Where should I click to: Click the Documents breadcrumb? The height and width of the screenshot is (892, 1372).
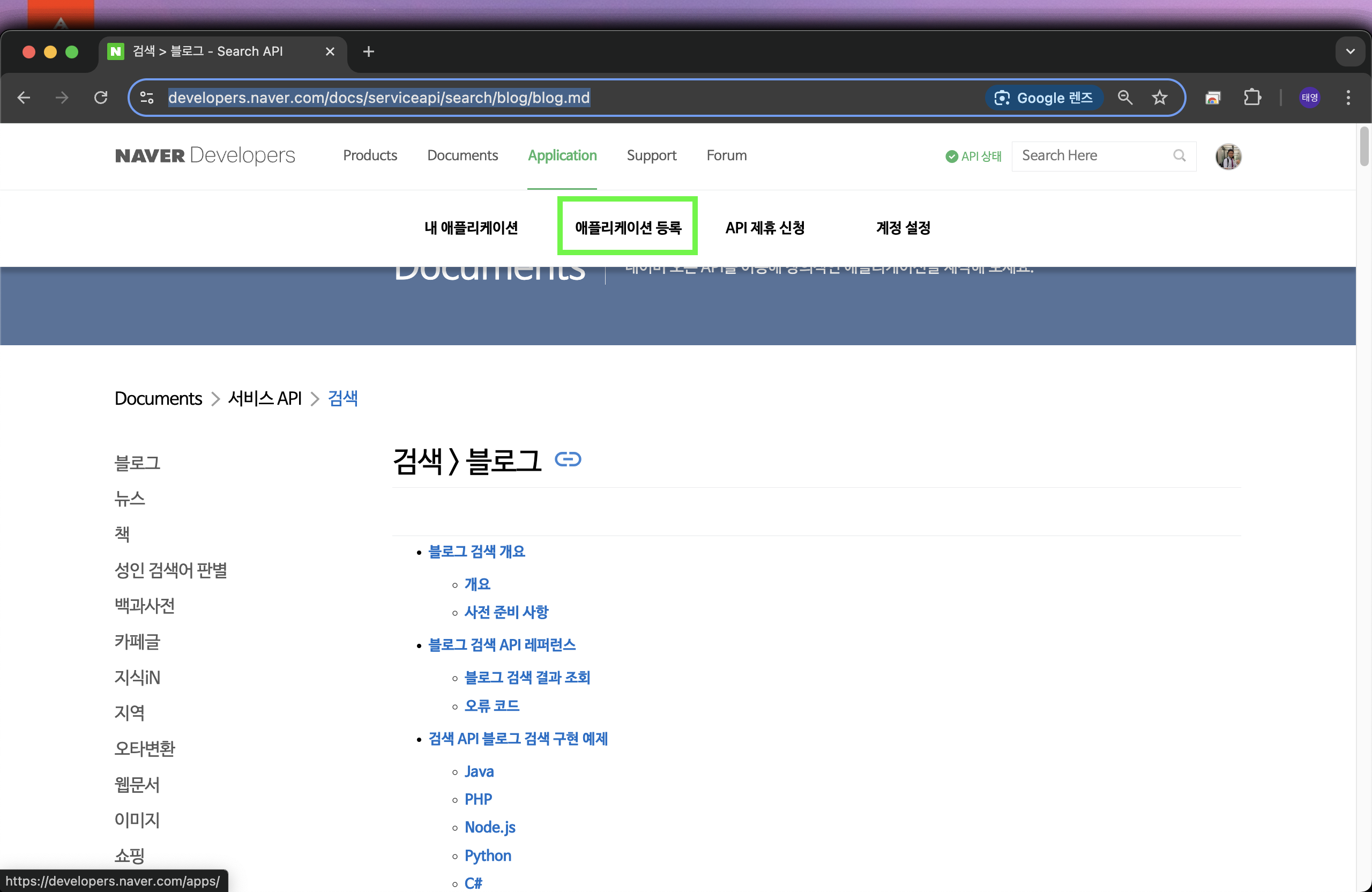[158, 398]
